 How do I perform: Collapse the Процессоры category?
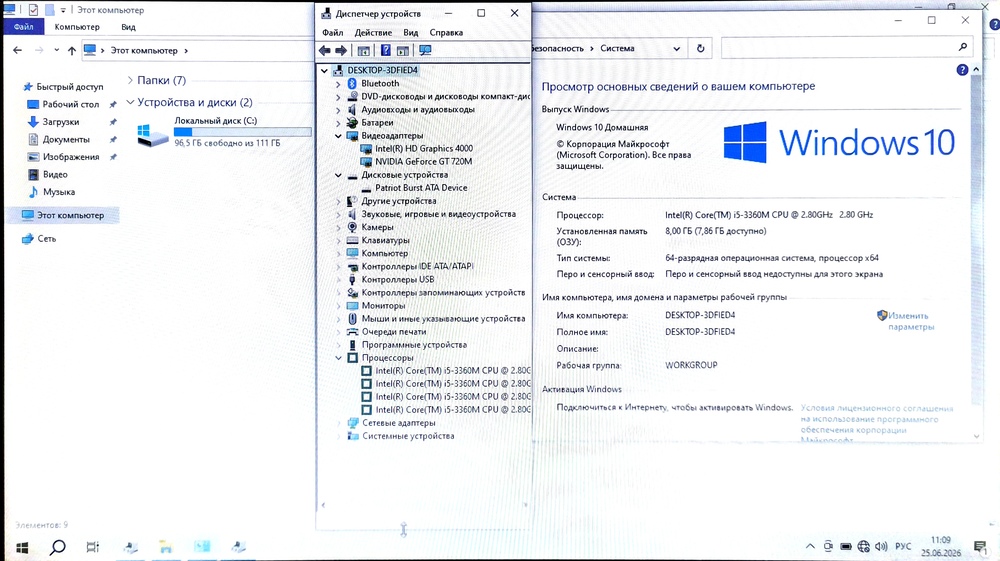click(338, 358)
